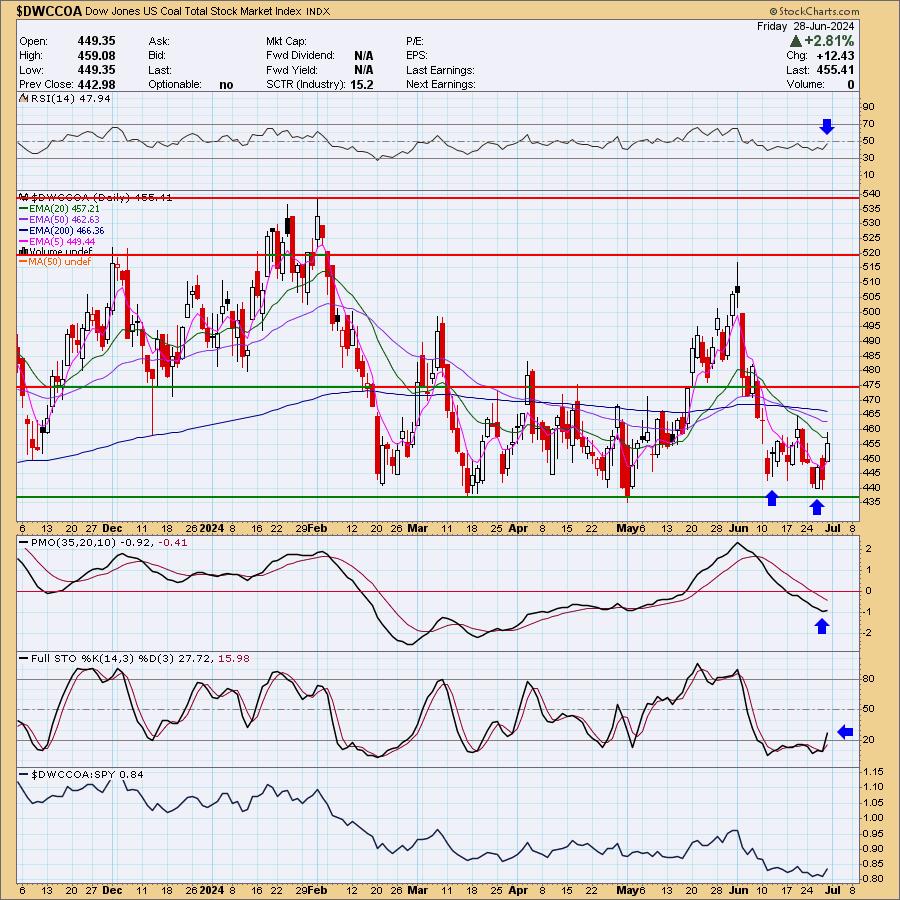This screenshot has height=900, width=900.
Task: Click the green EMA(20) legend line marker
Action: 24,209
